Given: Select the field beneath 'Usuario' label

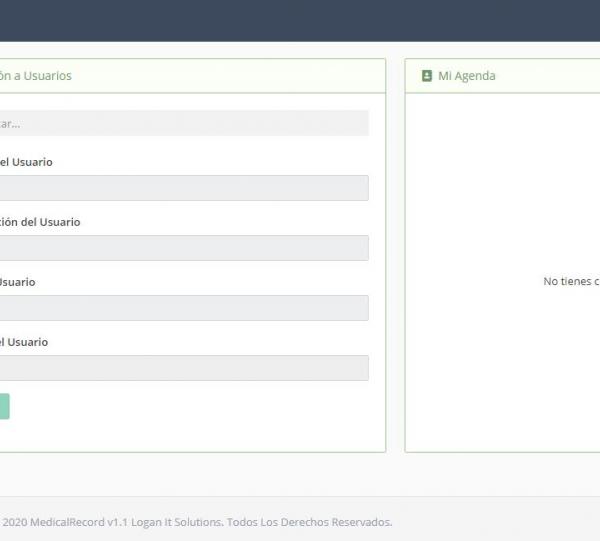Looking at the screenshot, I should [x=184, y=308].
